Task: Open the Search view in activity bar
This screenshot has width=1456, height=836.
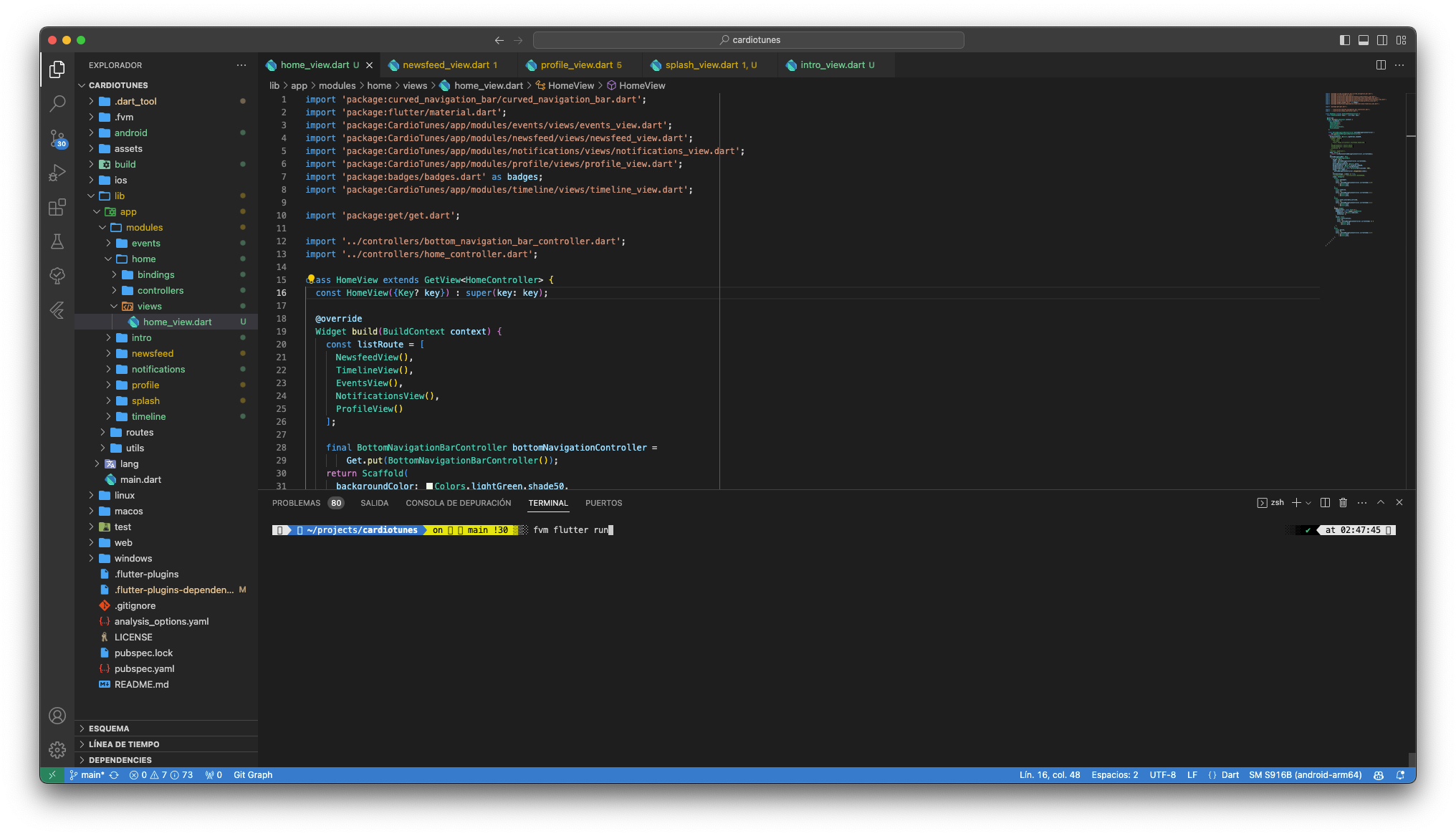Action: tap(57, 103)
